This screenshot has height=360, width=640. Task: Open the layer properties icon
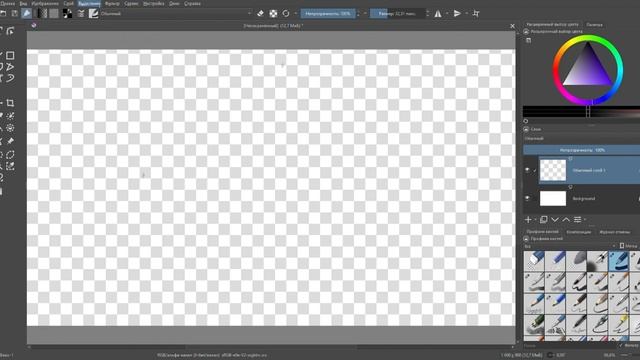click(578, 220)
